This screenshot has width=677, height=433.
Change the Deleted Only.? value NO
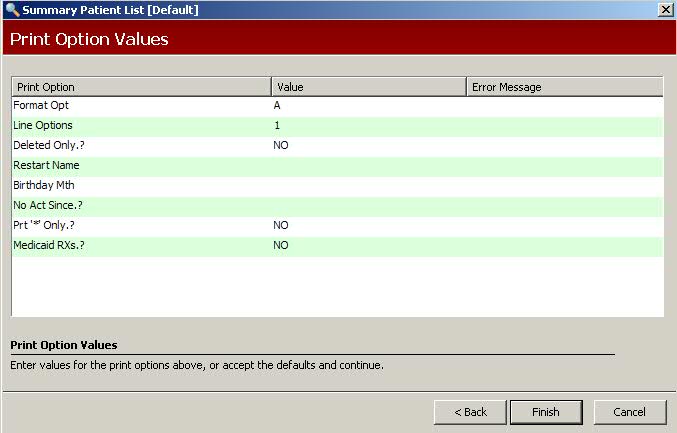368,145
